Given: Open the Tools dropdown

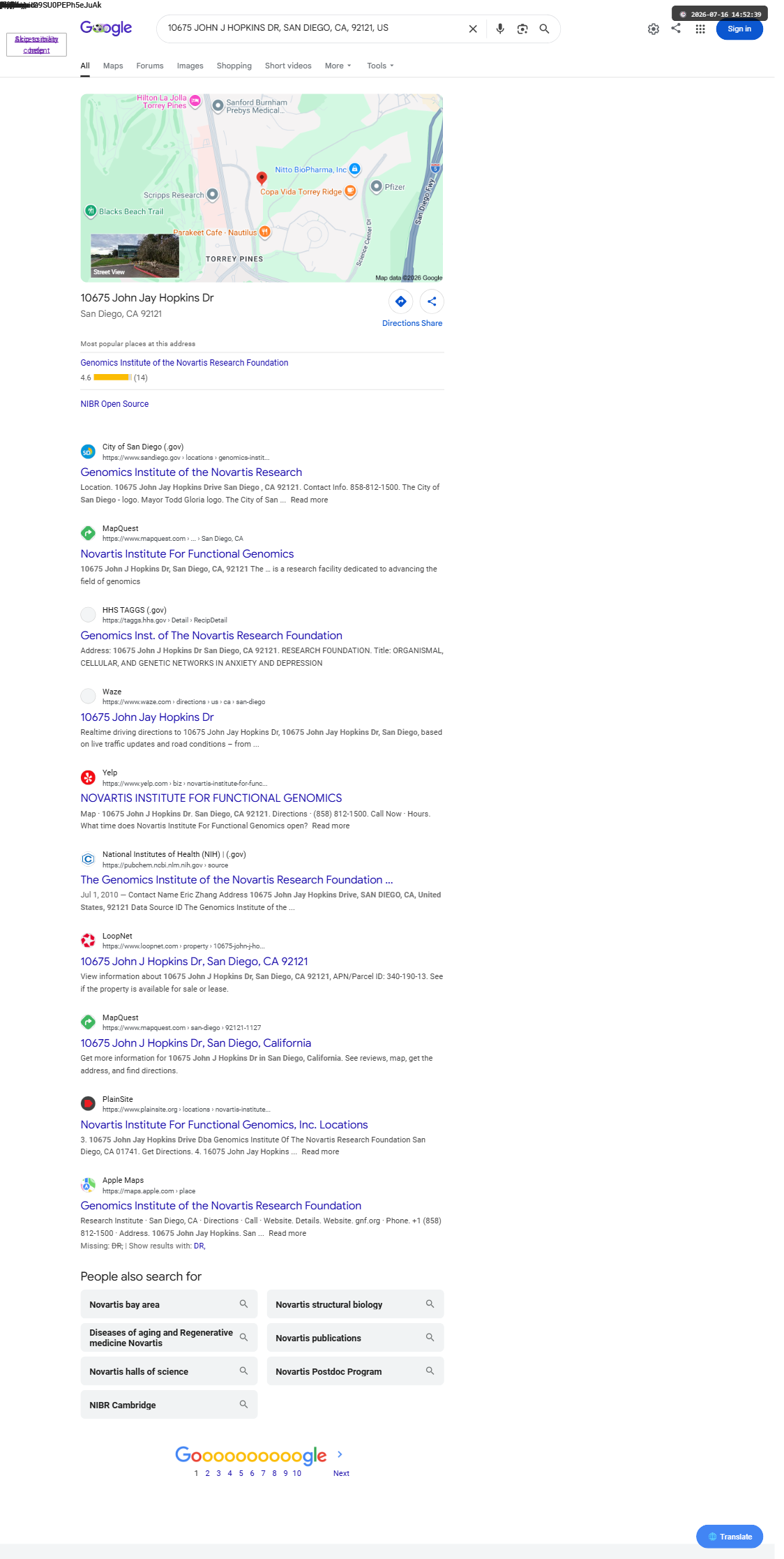Looking at the screenshot, I should (380, 66).
